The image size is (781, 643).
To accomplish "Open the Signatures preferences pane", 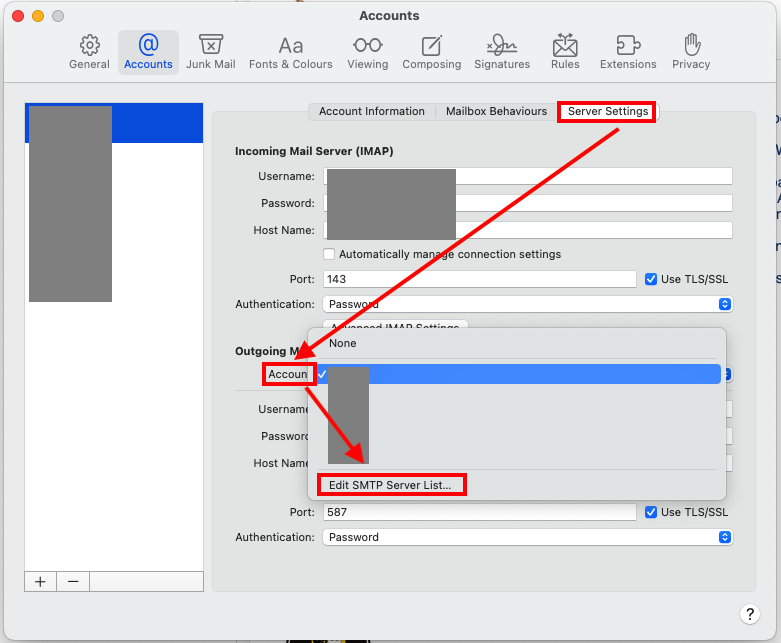I will pyautogui.click(x=502, y=52).
